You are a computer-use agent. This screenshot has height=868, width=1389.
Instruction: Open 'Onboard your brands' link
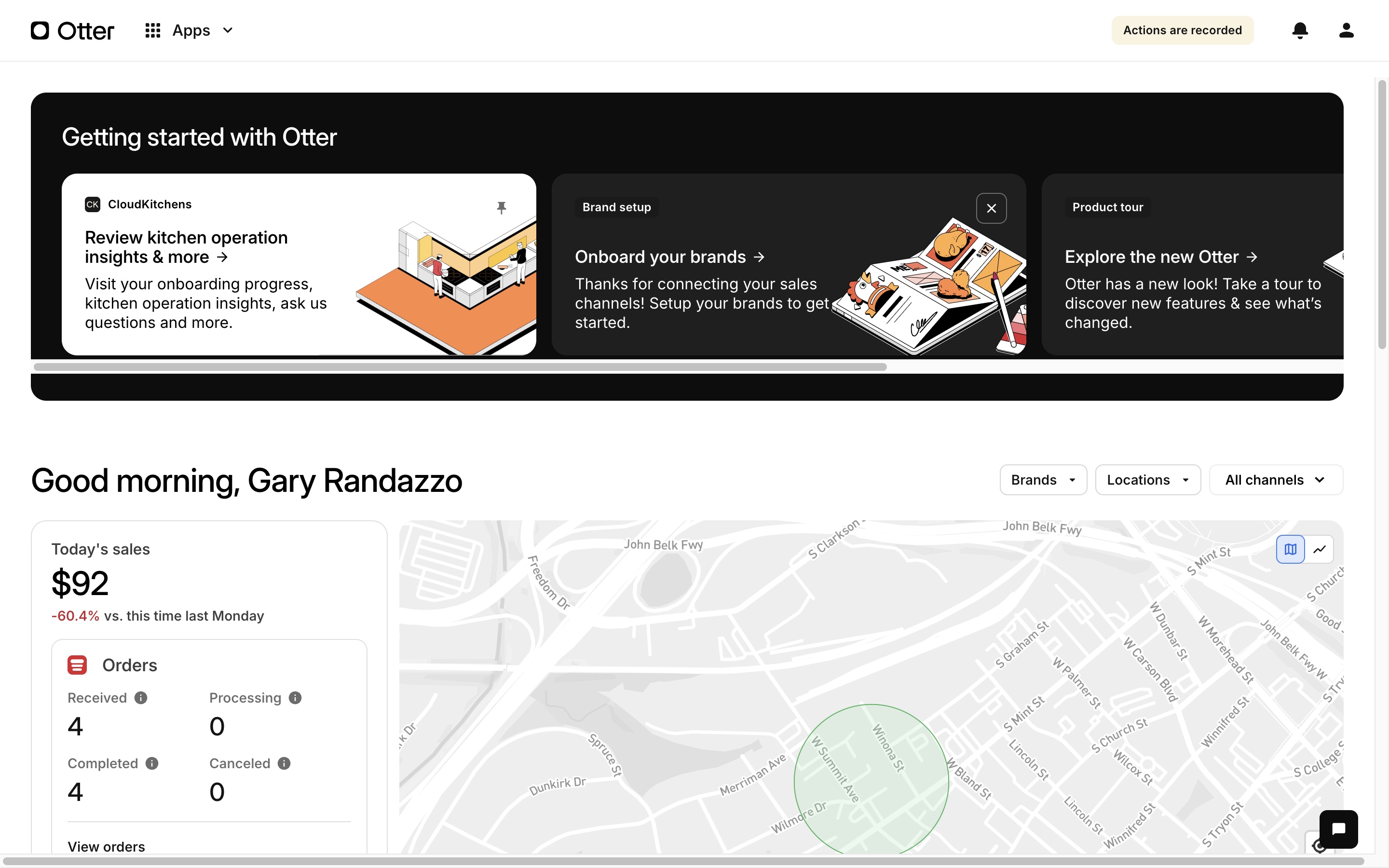[670, 257]
